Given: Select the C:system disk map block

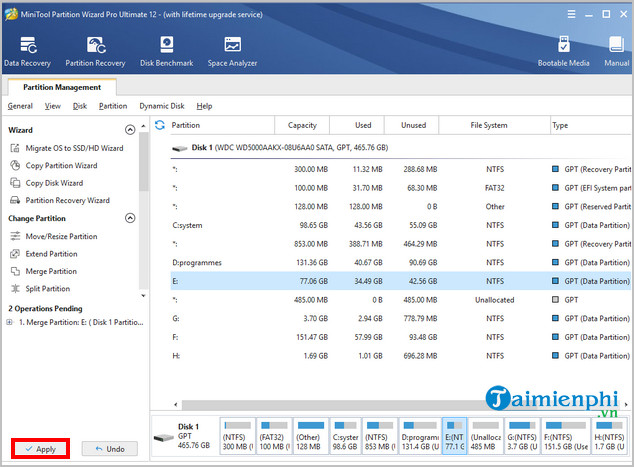Looking at the screenshot, I should 345,436.
